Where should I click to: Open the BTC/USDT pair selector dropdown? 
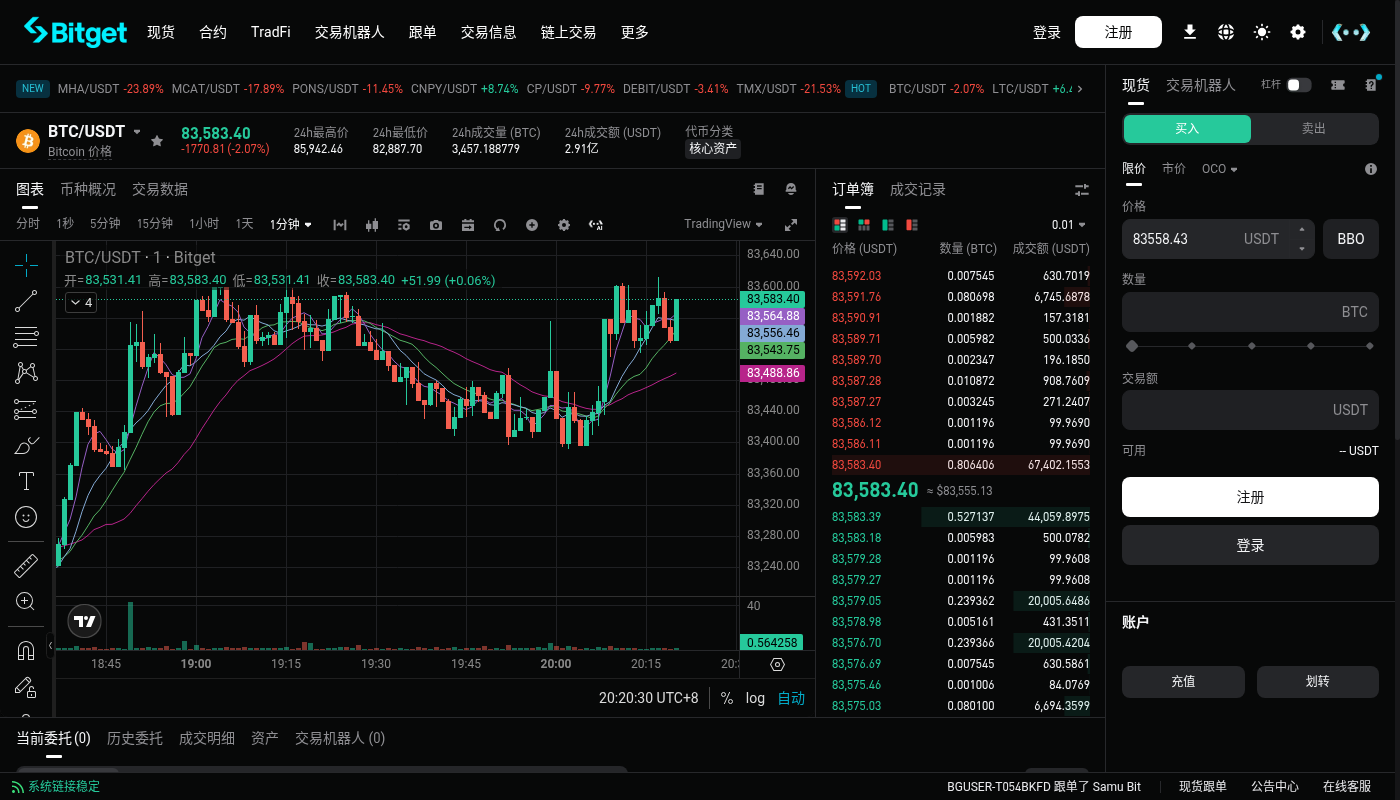tap(137, 132)
